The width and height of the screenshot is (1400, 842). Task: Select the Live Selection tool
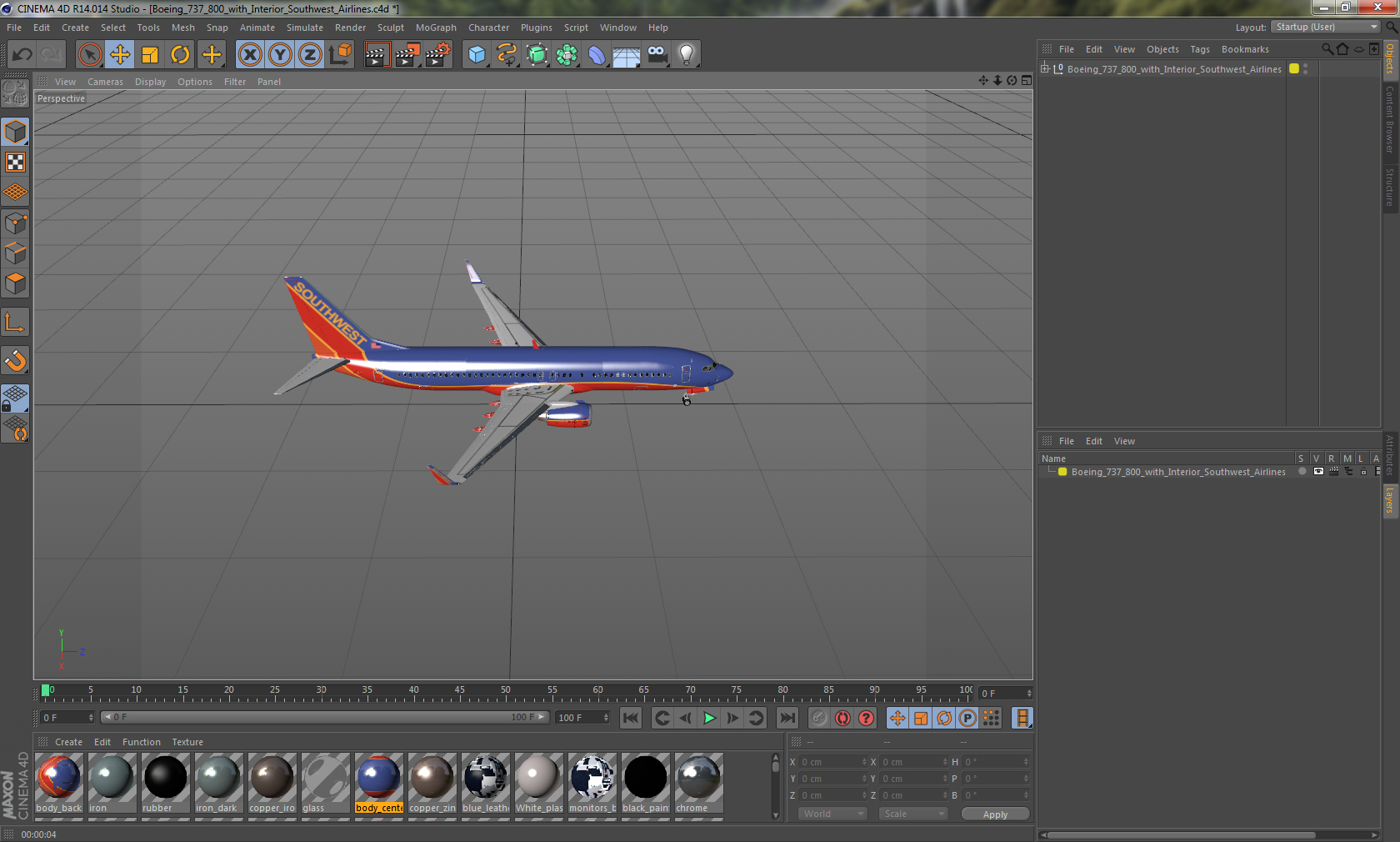[x=90, y=55]
